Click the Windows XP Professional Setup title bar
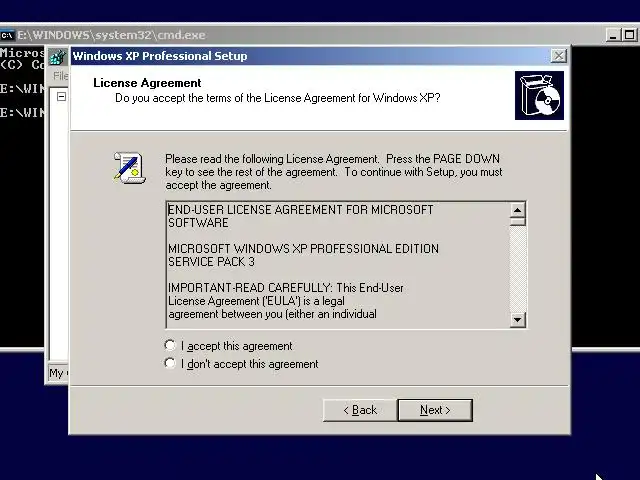 click(310, 56)
